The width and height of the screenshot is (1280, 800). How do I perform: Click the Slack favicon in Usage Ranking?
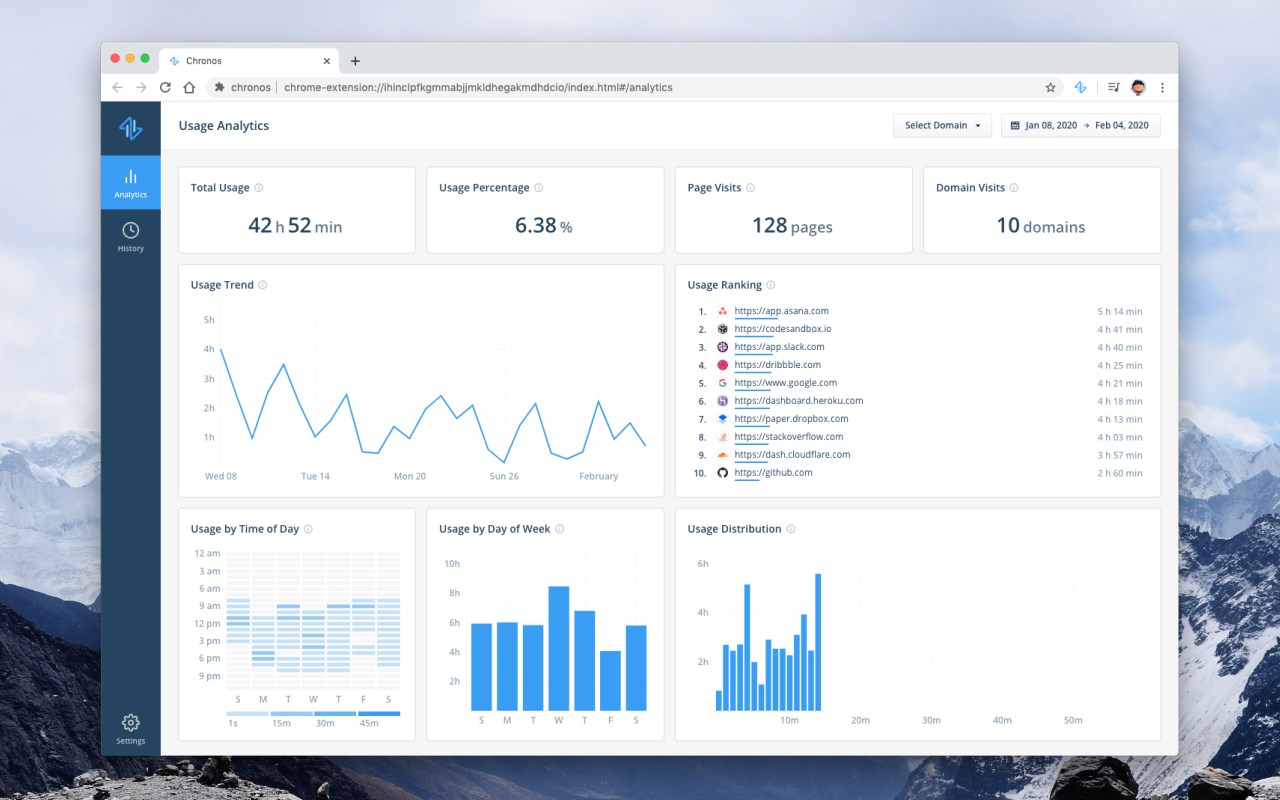coord(723,347)
